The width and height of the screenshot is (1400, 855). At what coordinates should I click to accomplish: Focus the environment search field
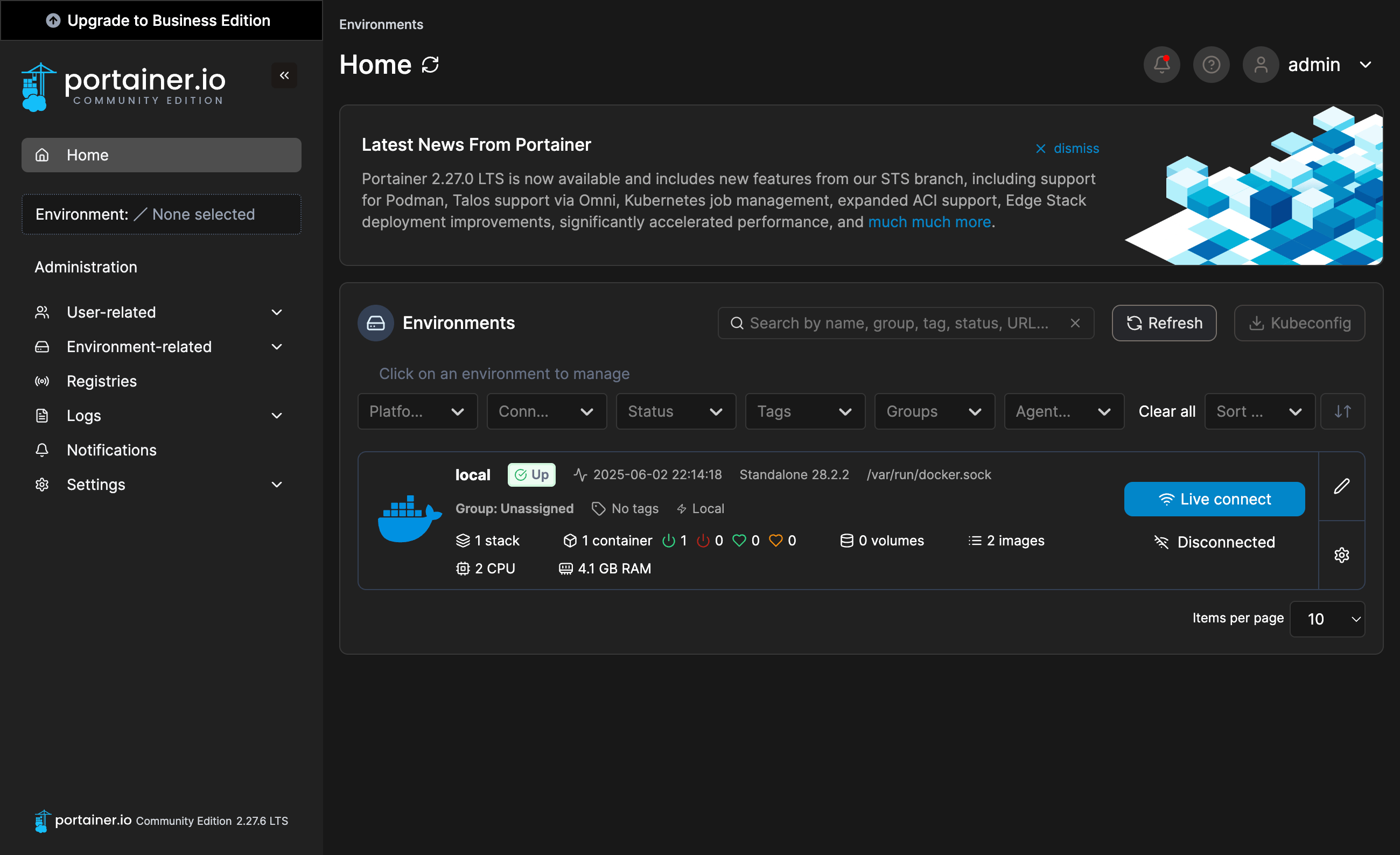pos(906,323)
